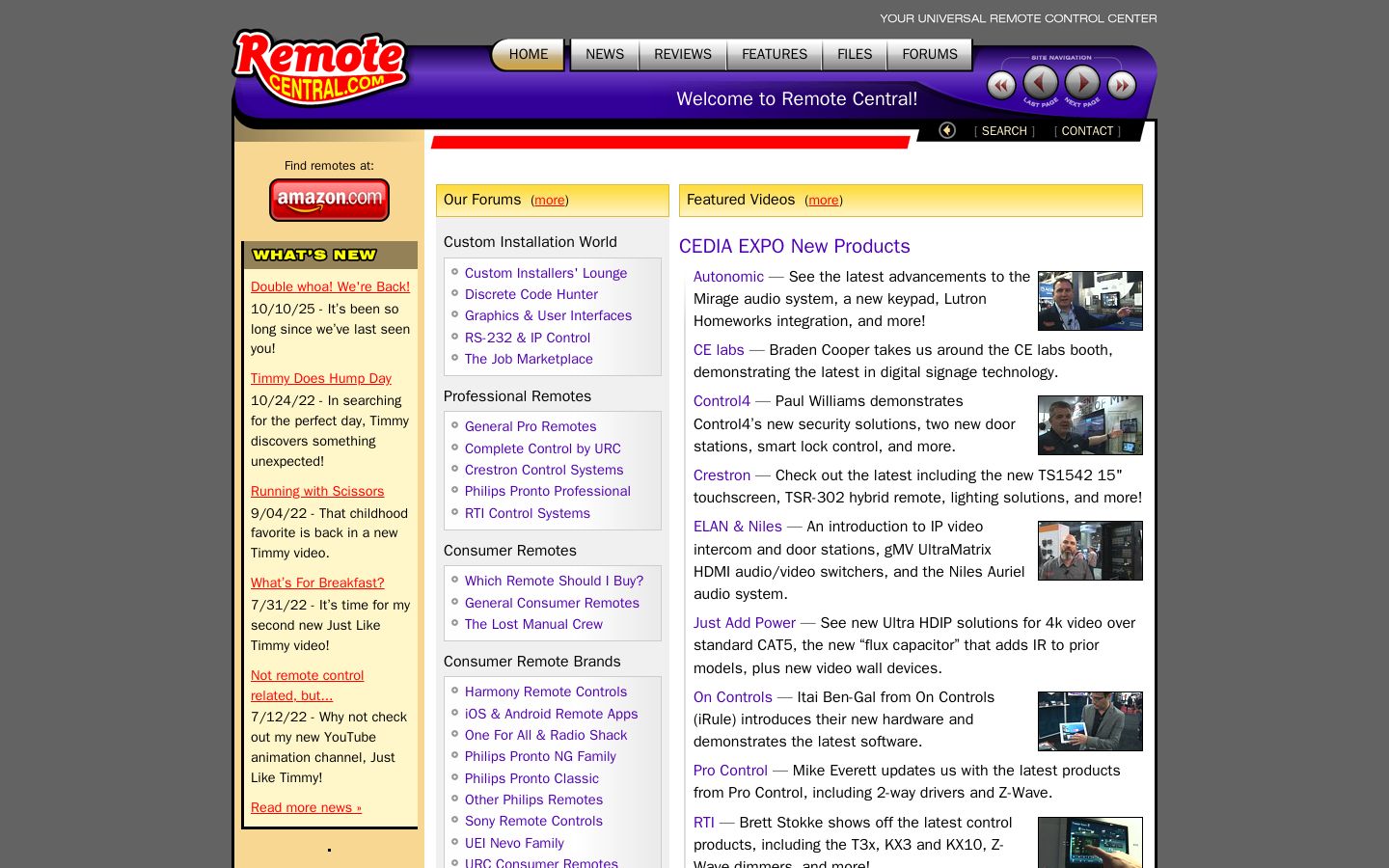This screenshot has height=868, width=1389.
Task: Click the RTI video title link
Action: (704, 823)
